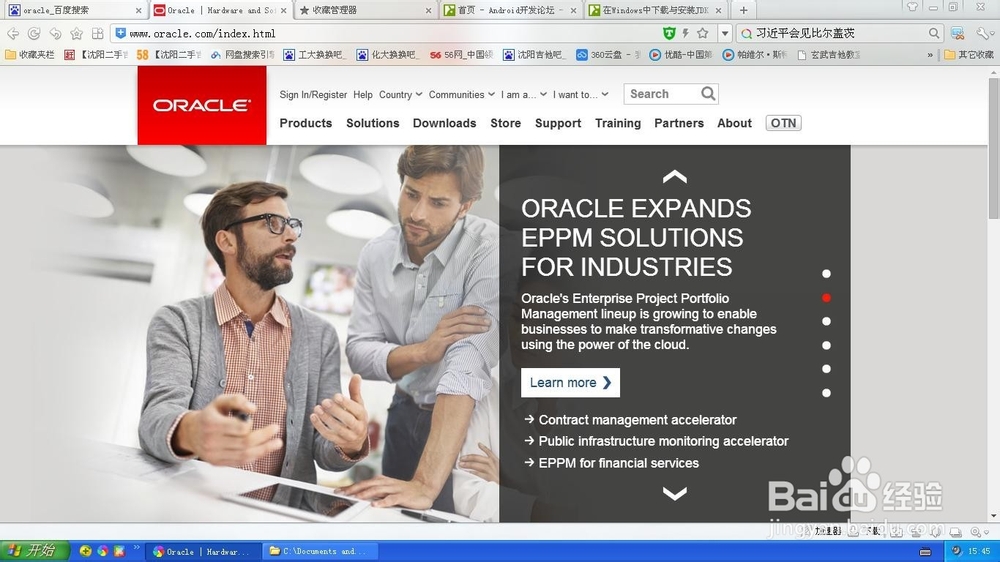
Task: Expand the I am a... dropdown
Action: tap(524, 94)
